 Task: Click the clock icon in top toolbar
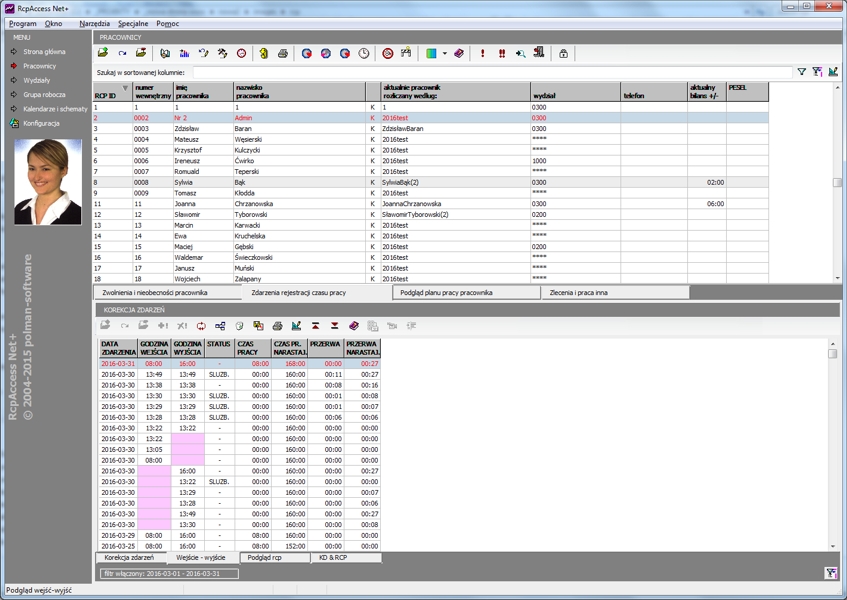click(364, 54)
